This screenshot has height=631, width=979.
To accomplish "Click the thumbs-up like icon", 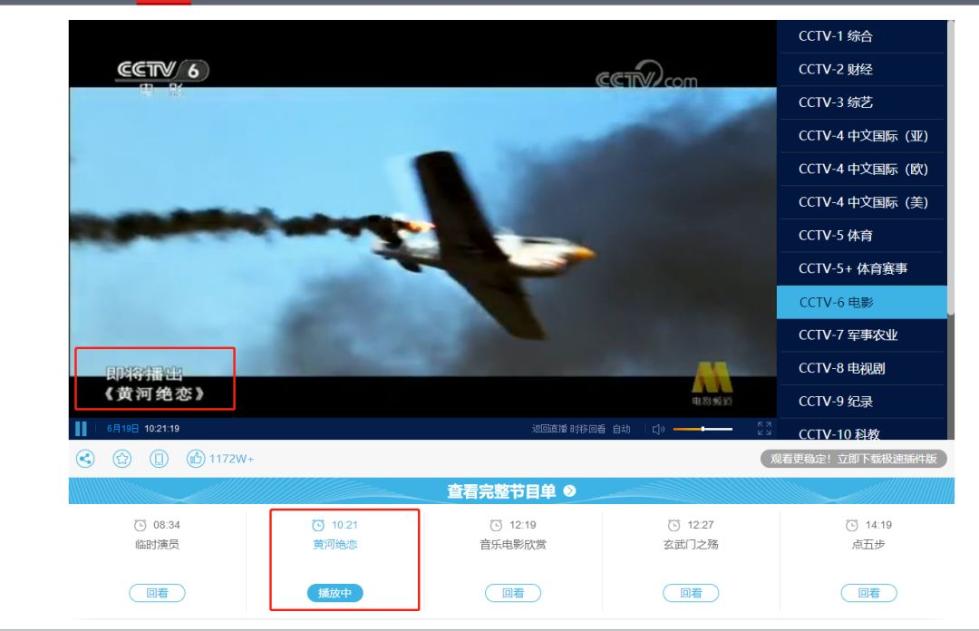I will pyautogui.click(x=192, y=460).
